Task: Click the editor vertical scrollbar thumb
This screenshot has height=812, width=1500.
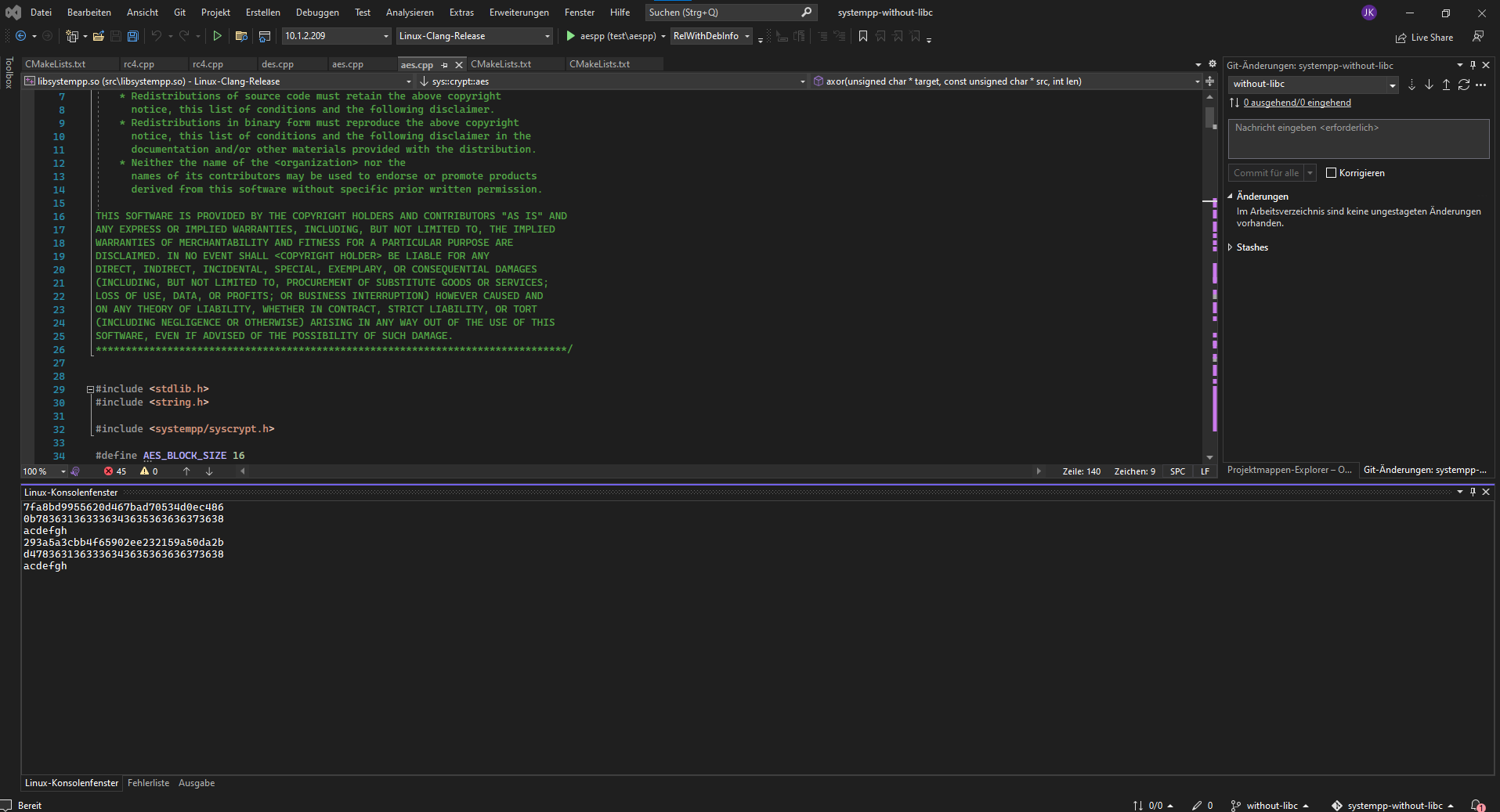Action: pyautogui.click(x=1210, y=117)
